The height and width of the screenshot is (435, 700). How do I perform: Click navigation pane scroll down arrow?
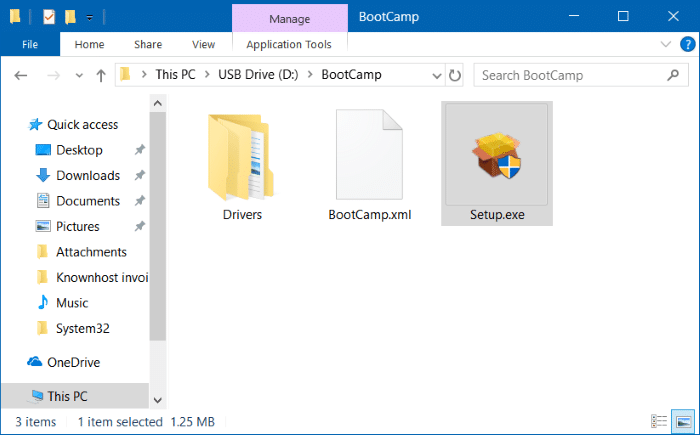coord(158,400)
